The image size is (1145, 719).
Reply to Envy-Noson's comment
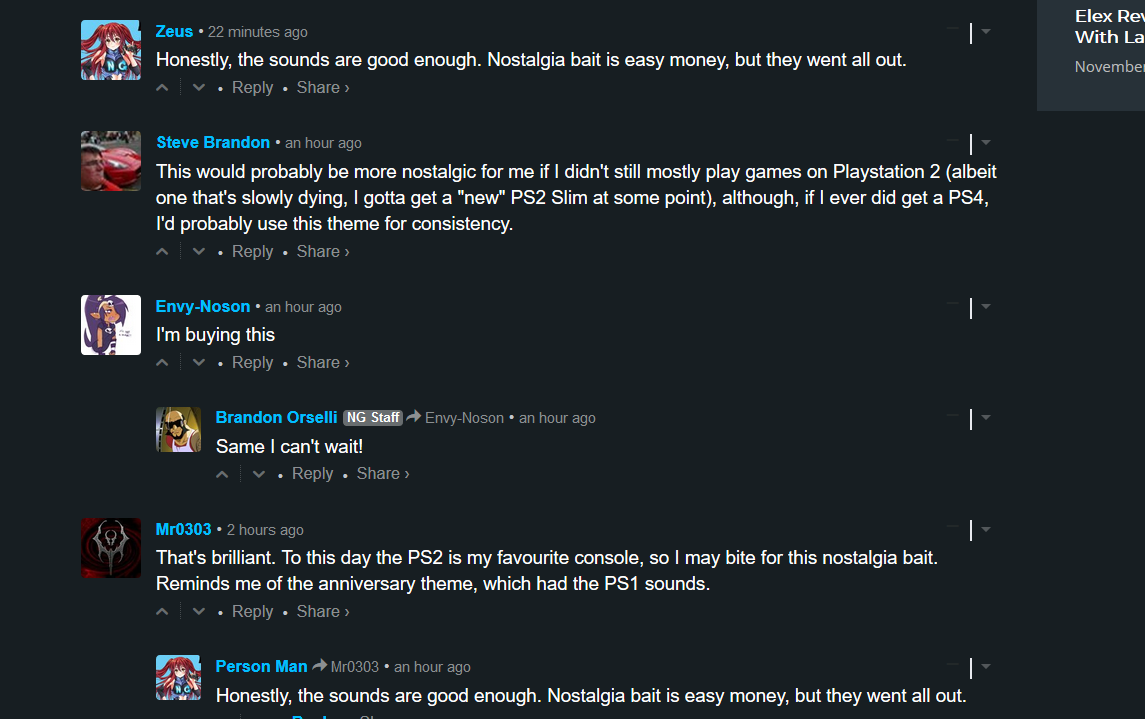click(252, 363)
